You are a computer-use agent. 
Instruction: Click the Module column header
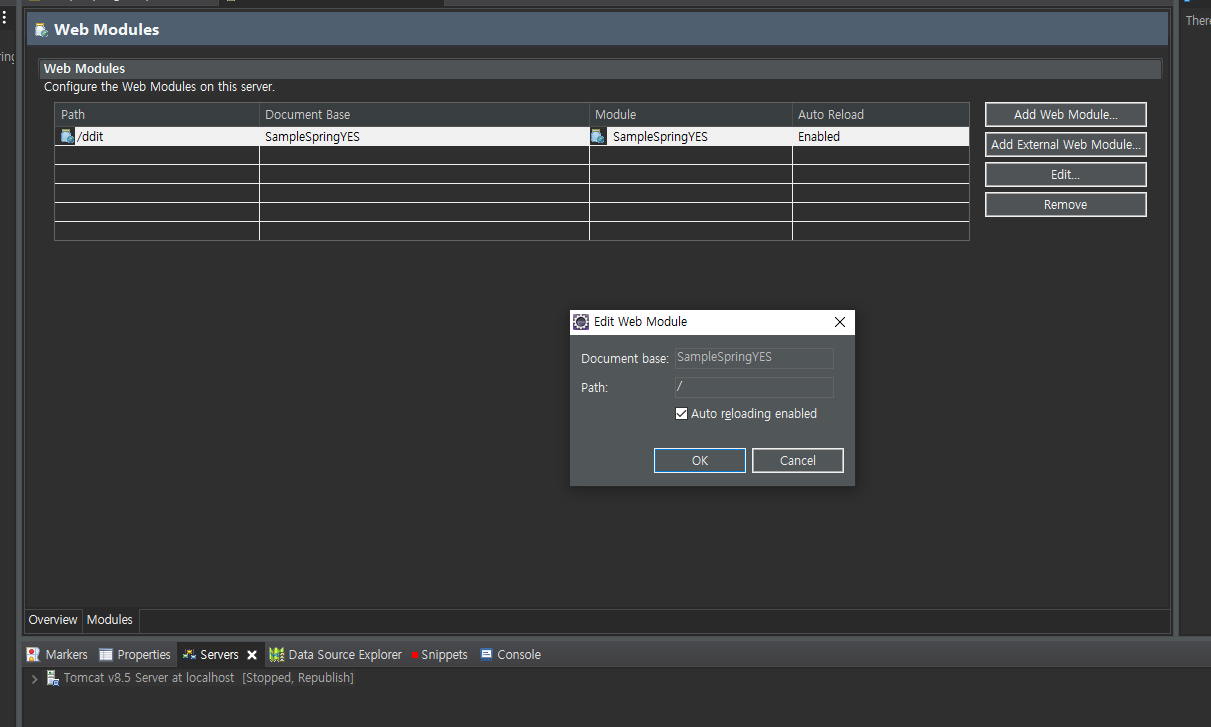(x=691, y=115)
